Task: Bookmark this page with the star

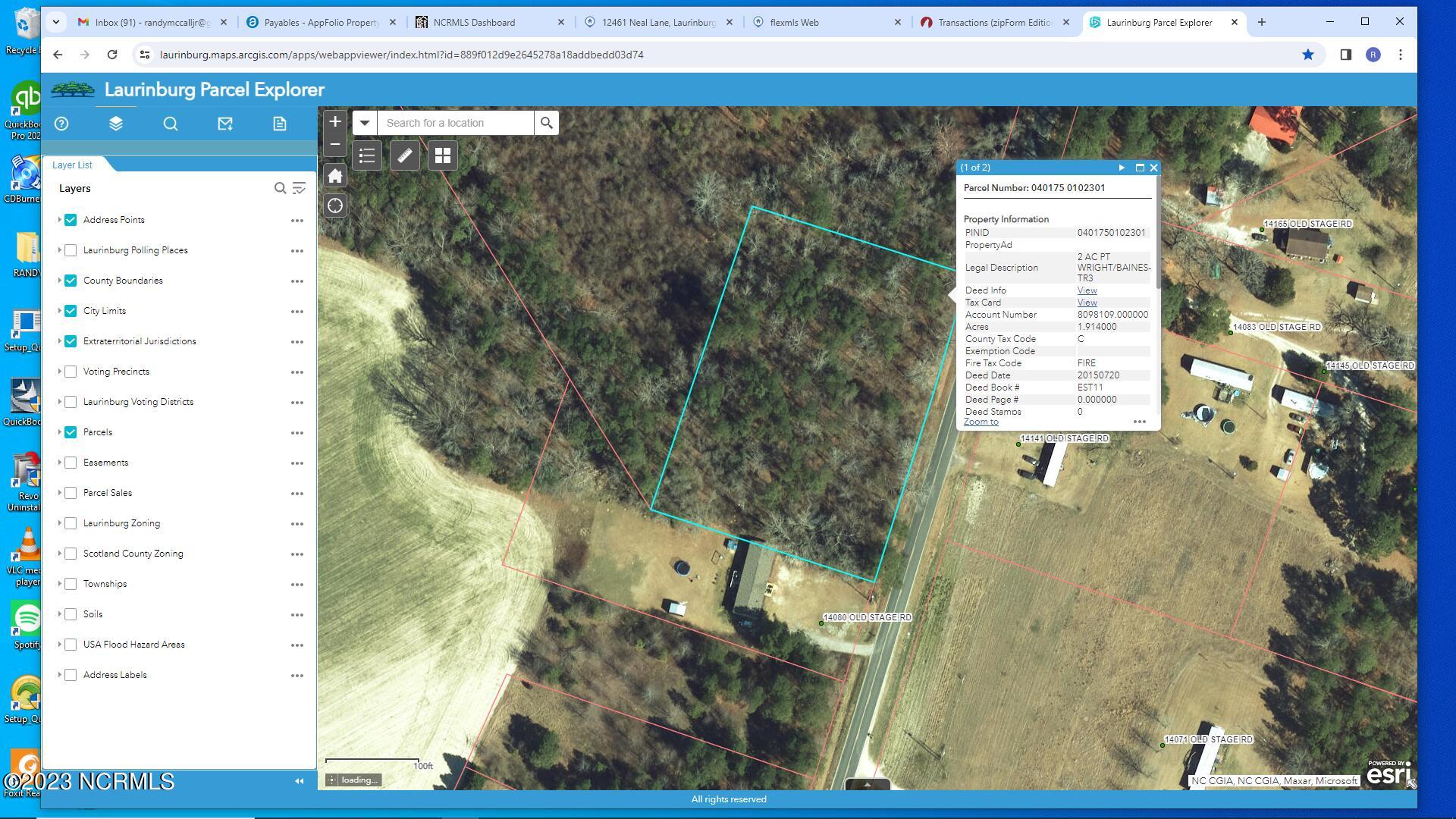Action: click(x=1308, y=55)
